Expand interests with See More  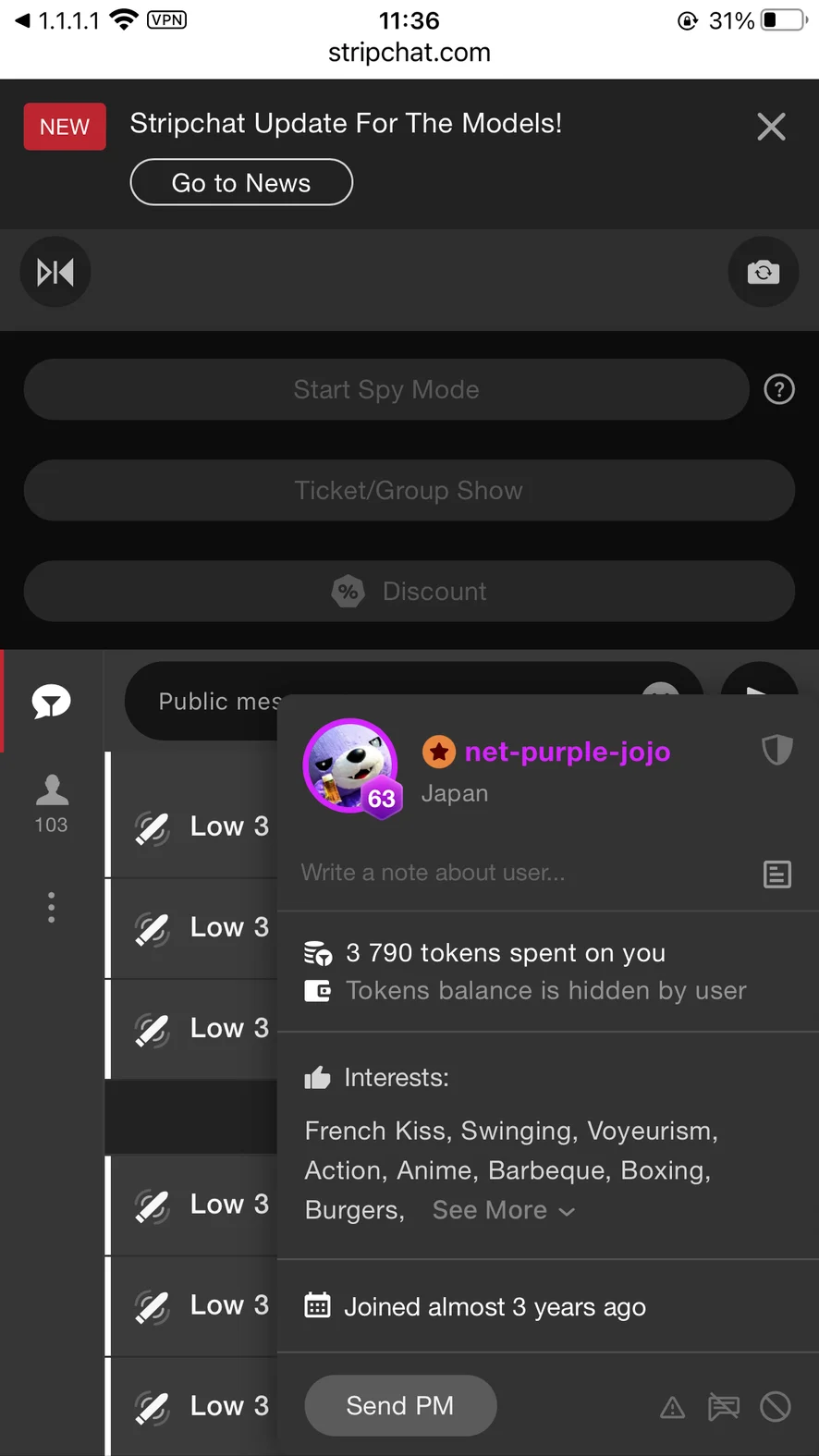pos(503,1210)
